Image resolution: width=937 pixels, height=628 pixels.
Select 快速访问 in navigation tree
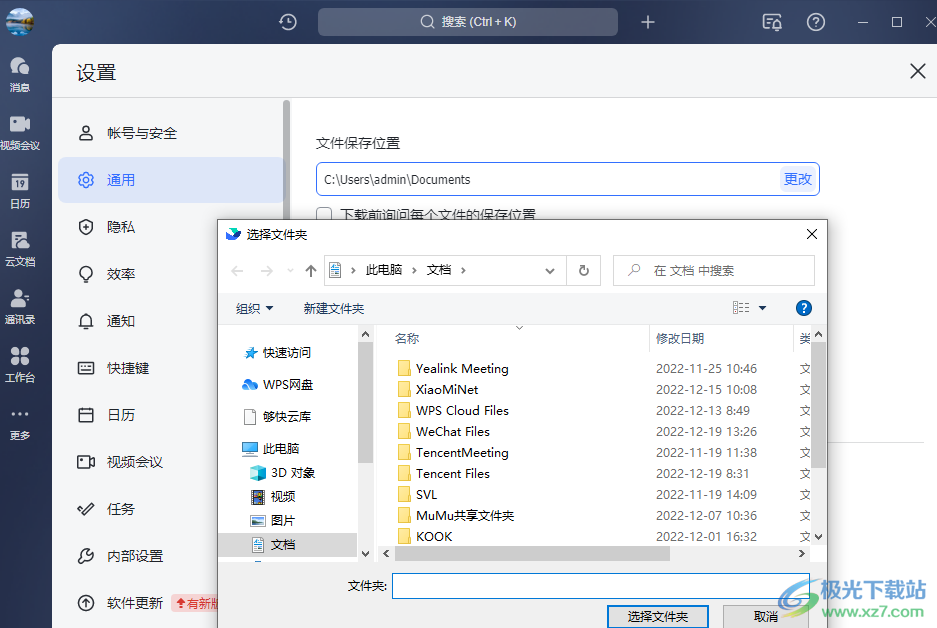pyautogui.click(x=277, y=353)
